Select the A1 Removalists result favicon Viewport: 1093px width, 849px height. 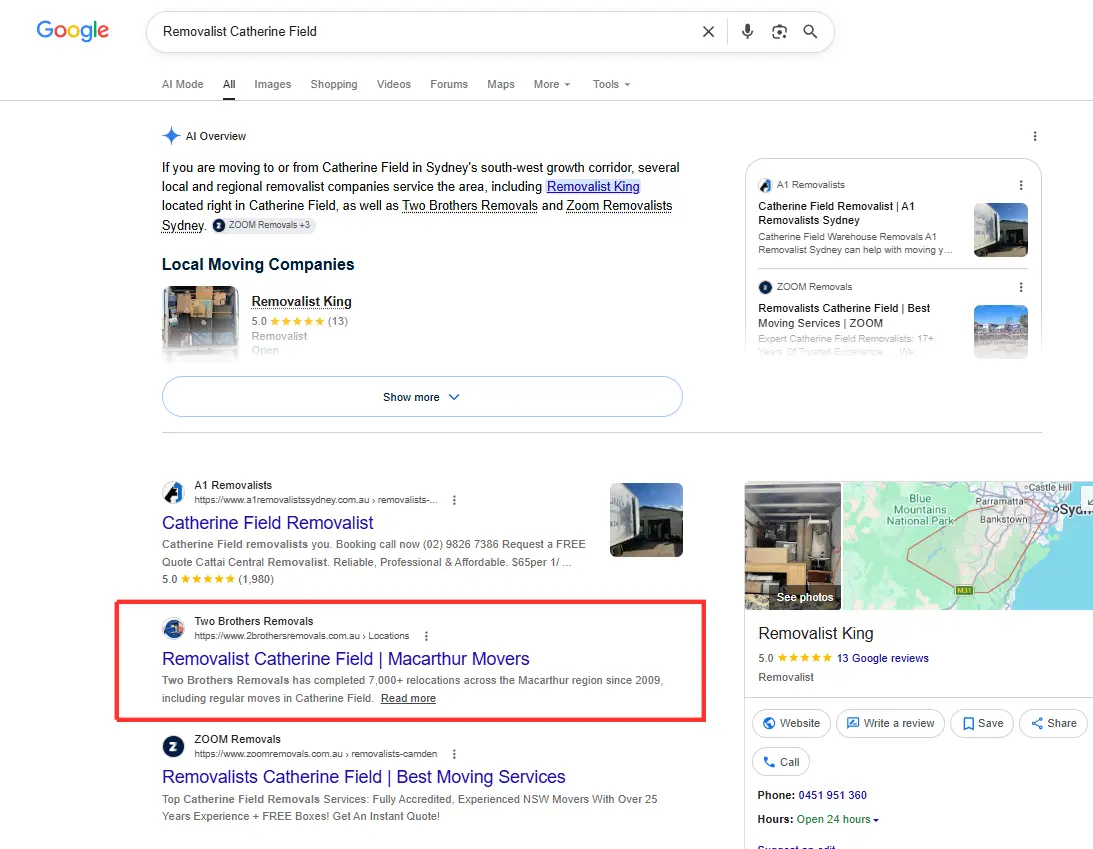coord(174,493)
